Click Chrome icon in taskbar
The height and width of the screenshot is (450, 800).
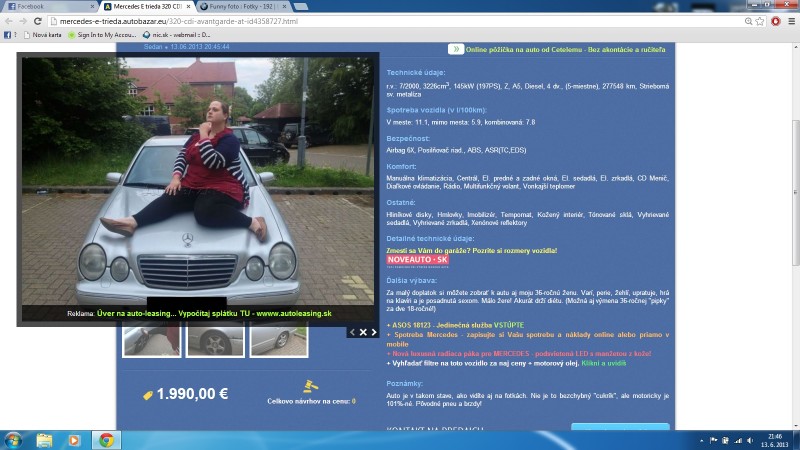click(106, 440)
